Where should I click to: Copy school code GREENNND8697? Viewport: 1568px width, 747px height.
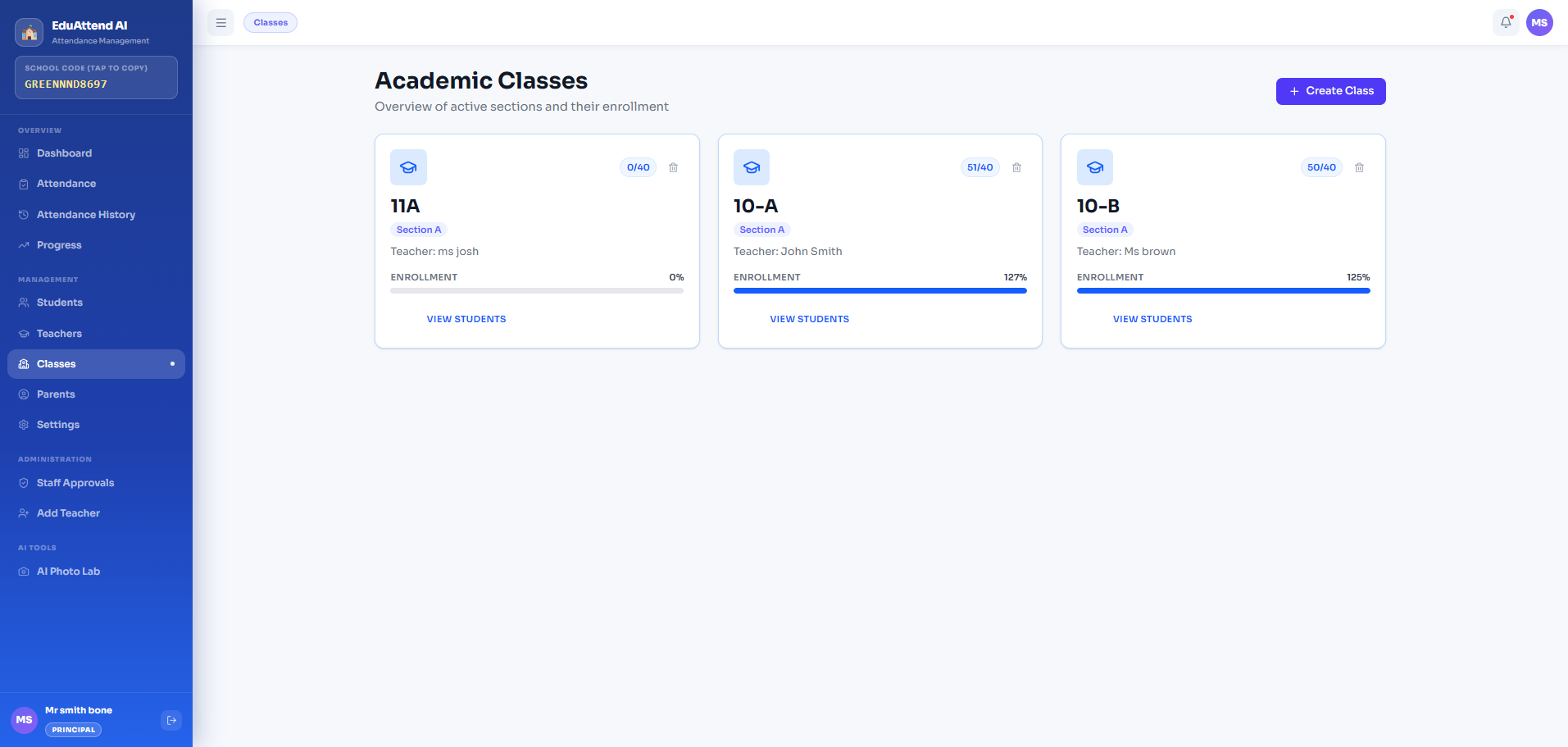coord(96,77)
